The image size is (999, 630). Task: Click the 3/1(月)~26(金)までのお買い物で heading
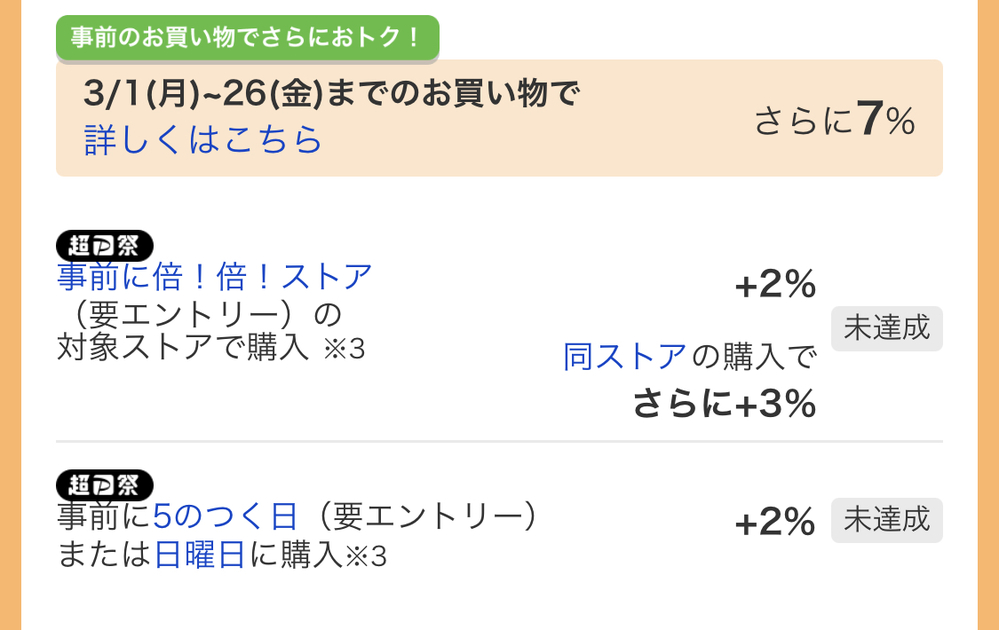[x=332, y=94]
